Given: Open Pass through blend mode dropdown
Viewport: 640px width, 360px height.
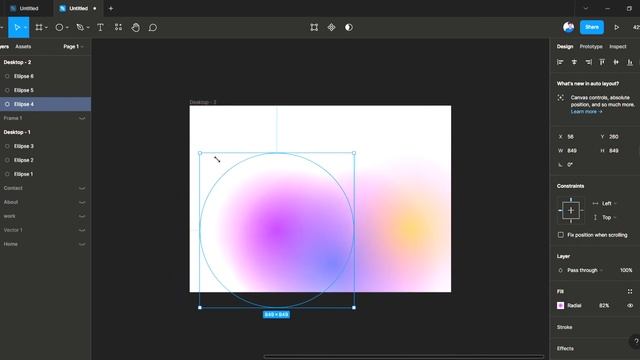Looking at the screenshot, I should [585, 270].
